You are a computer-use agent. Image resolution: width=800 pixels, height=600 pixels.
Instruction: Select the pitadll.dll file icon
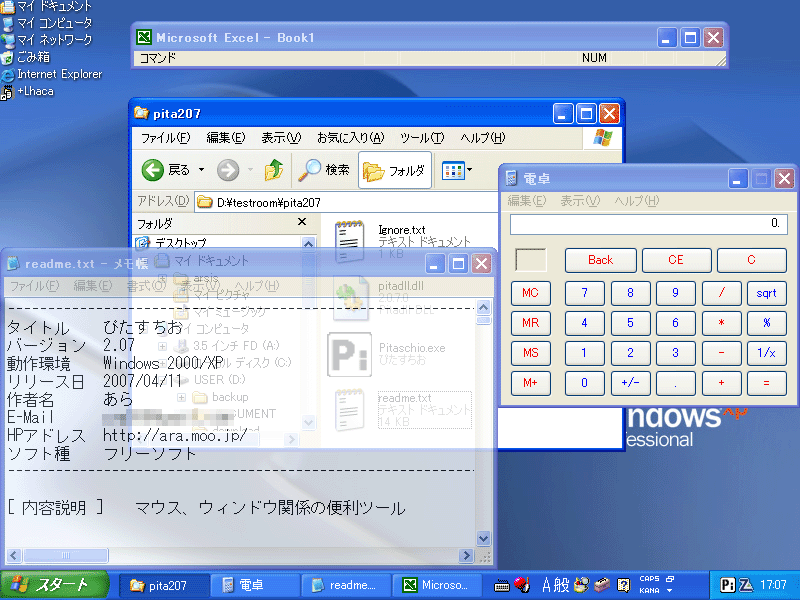tap(351, 297)
